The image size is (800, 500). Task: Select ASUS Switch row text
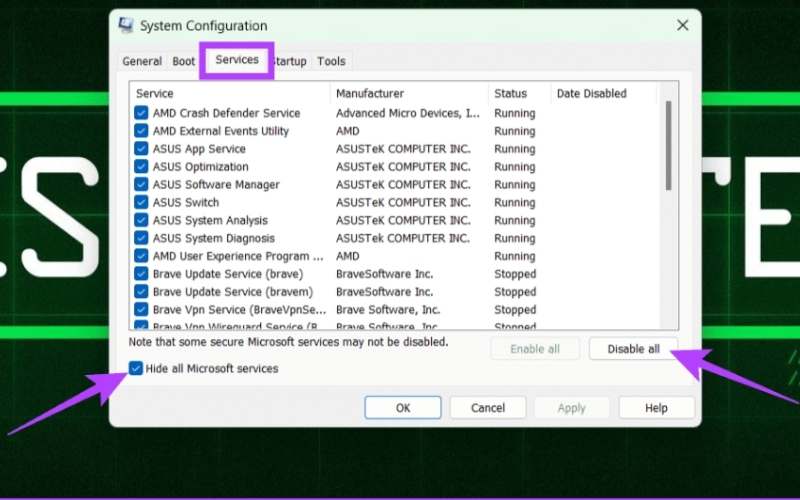pyautogui.click(x=186, y=203)
